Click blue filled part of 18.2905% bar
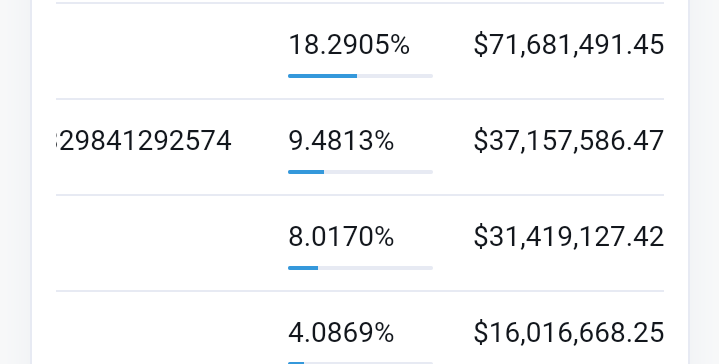 (322, 76)
